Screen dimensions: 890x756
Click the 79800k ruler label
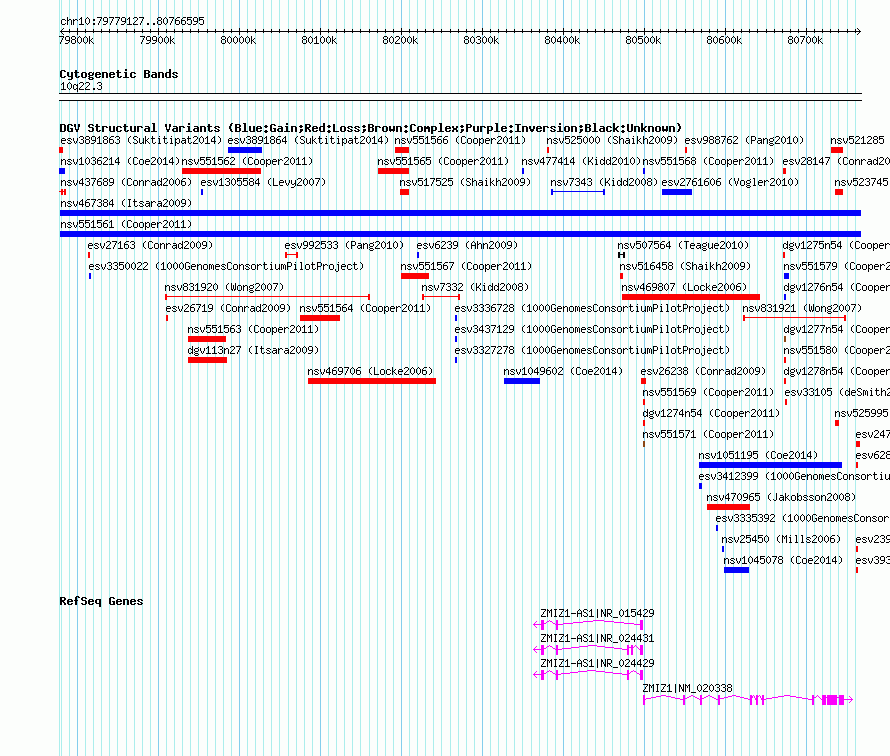[x=77, y=40]
